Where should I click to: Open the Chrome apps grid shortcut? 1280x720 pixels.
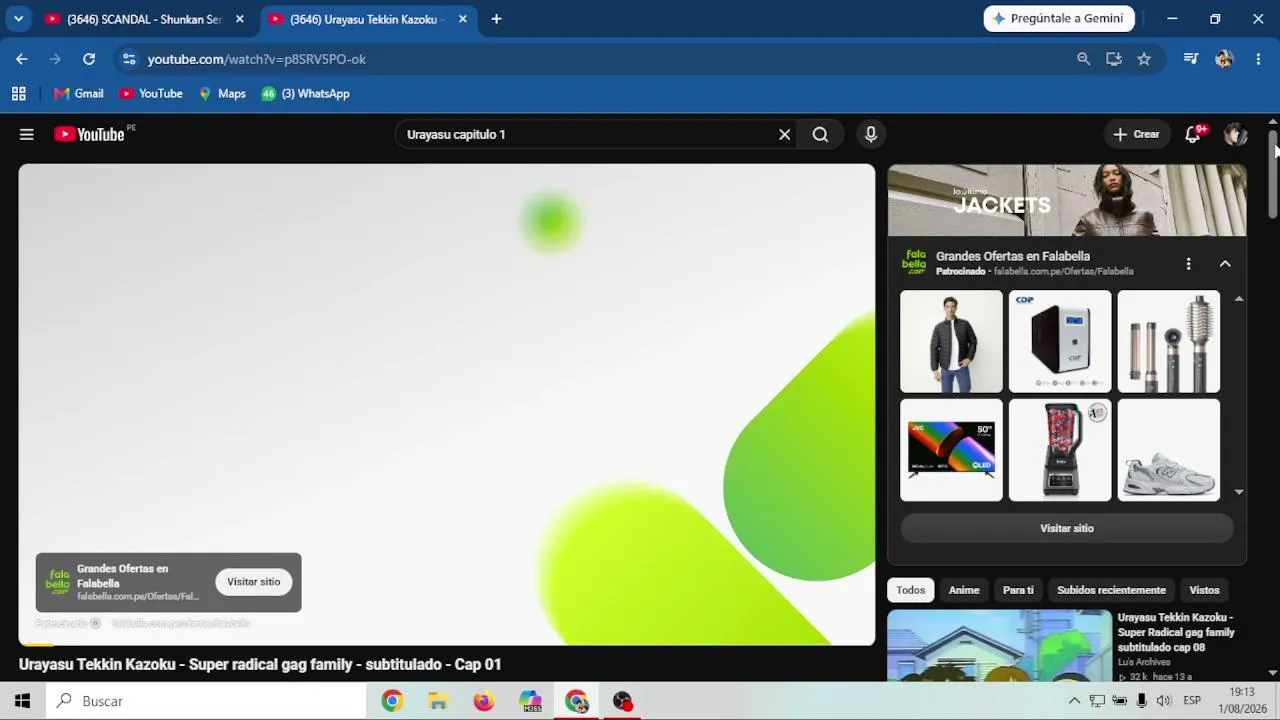(18, 94)
